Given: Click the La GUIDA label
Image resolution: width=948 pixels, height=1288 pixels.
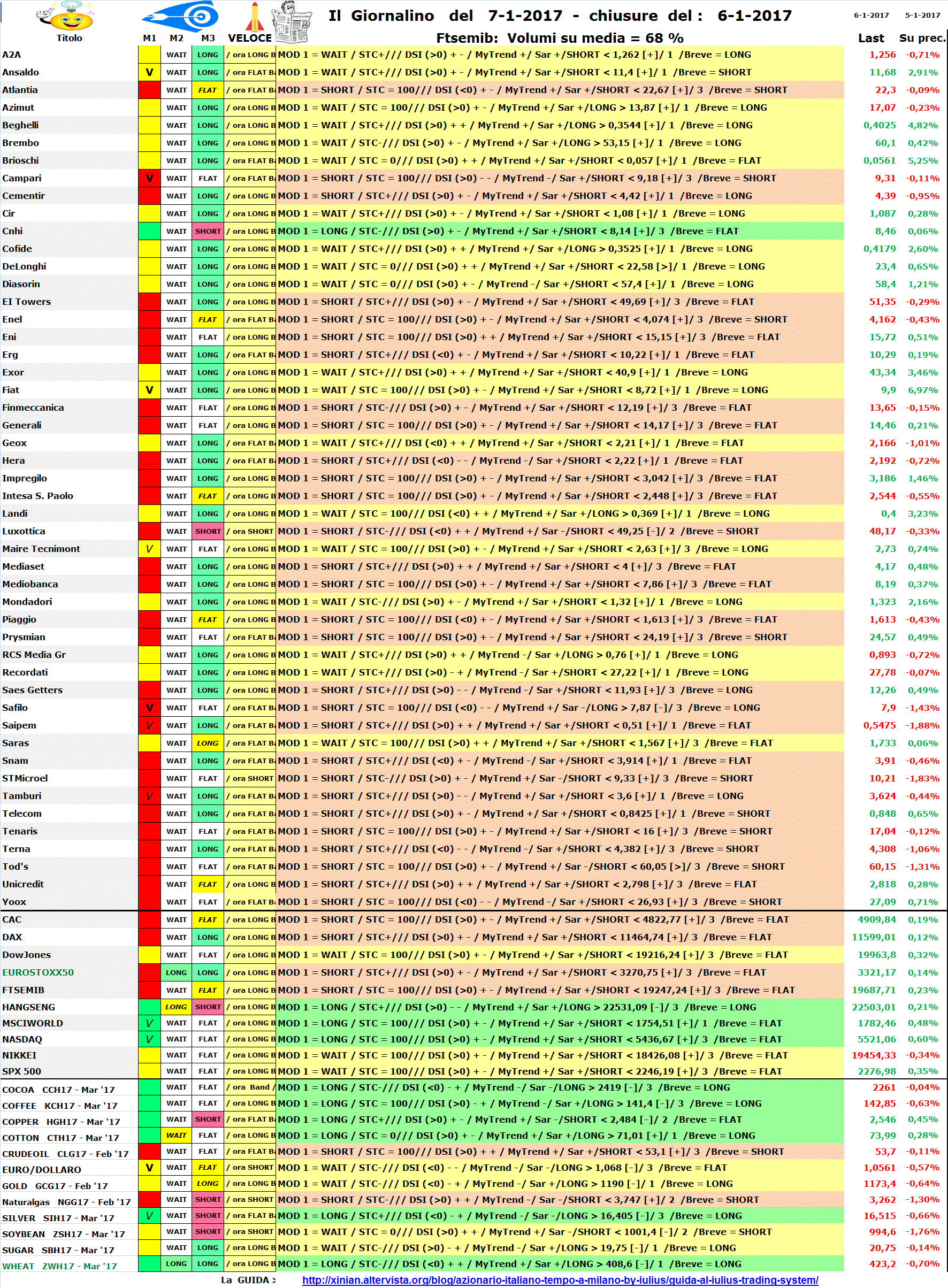Looking at the screenshot, I should [248, 1280].
